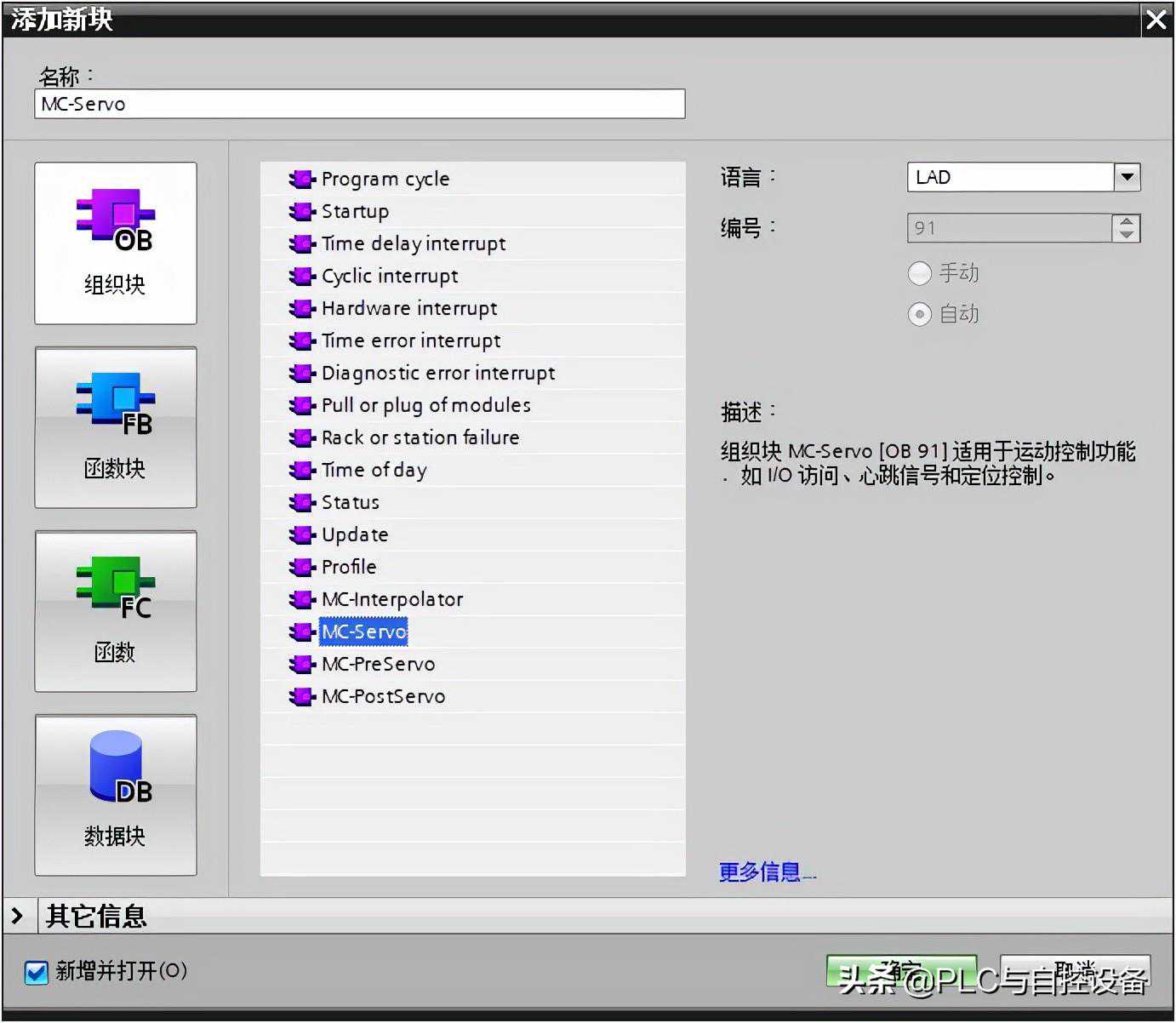Click the purple icon beside Program cycle
The height and width of the screenshot is (1023, 1176).
point(301,180)
